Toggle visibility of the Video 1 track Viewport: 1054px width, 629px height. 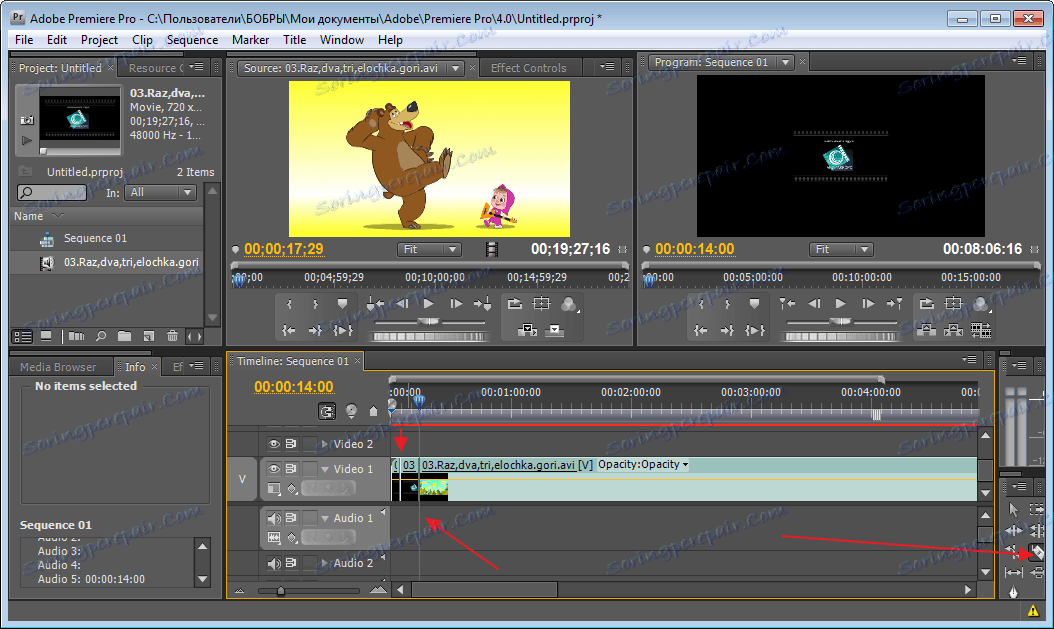tap(273, 468)
